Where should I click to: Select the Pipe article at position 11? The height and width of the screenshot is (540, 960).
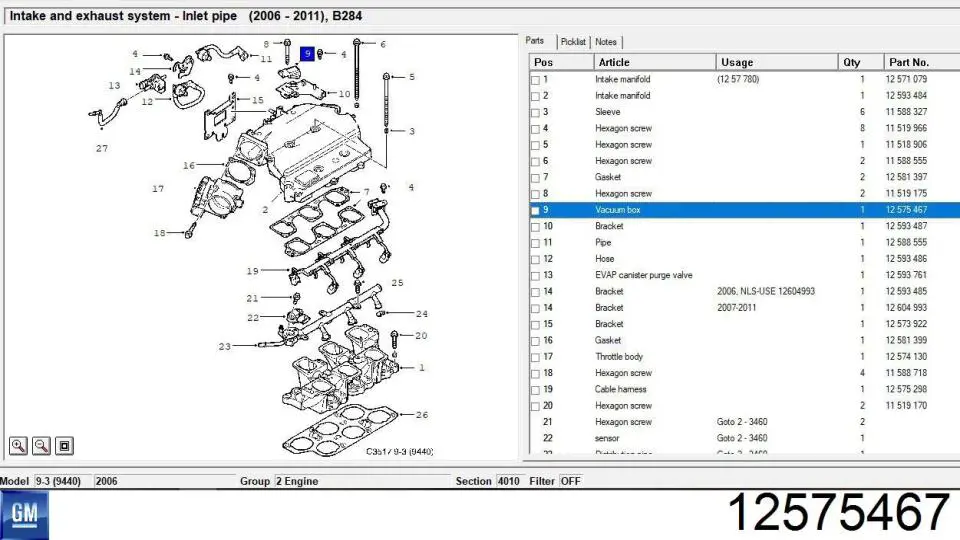click(x=603, y=242)
